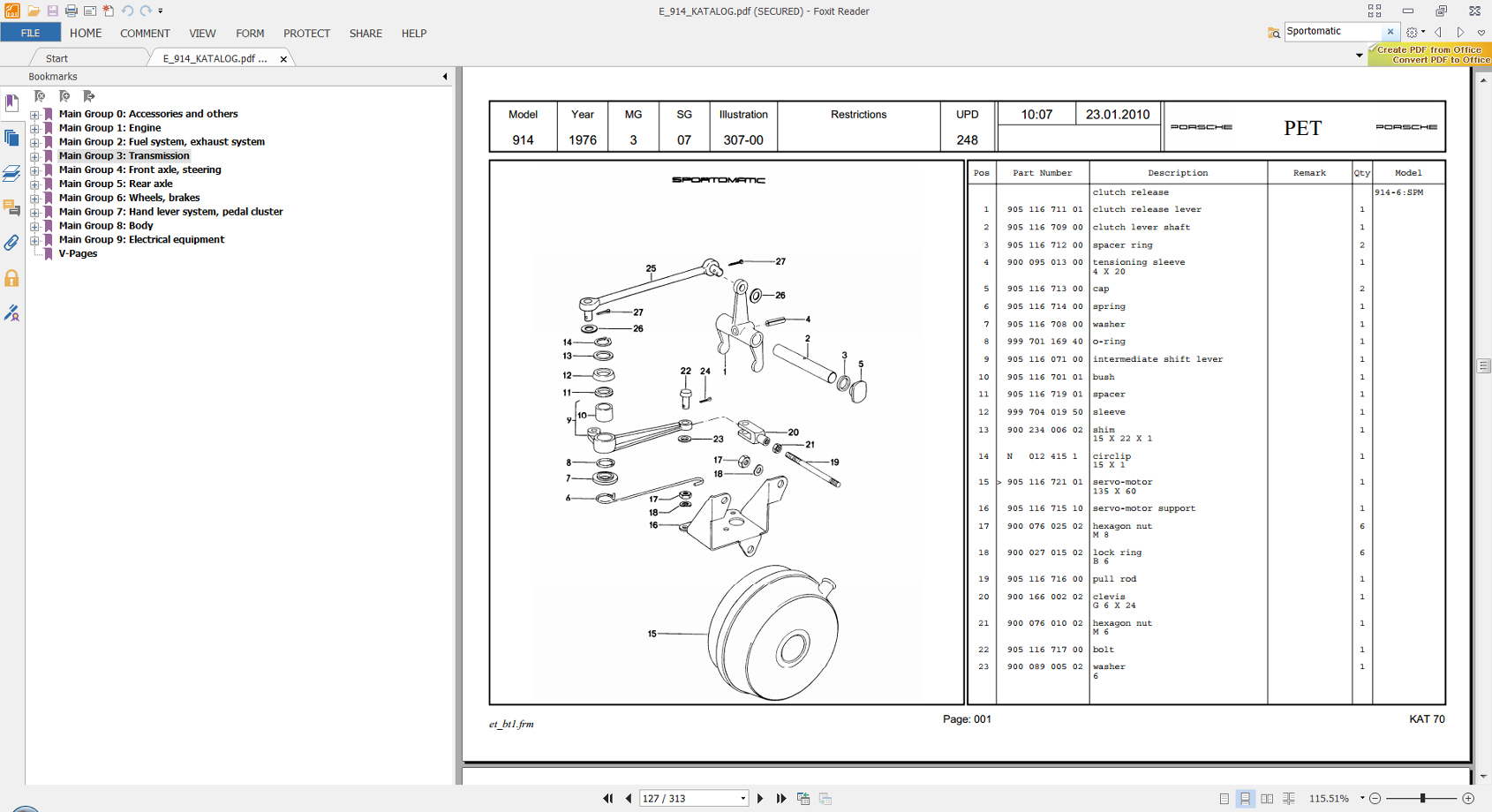
Task: Expand Main Group 2: Fuel system bookmark
Action: coord(34,142)
